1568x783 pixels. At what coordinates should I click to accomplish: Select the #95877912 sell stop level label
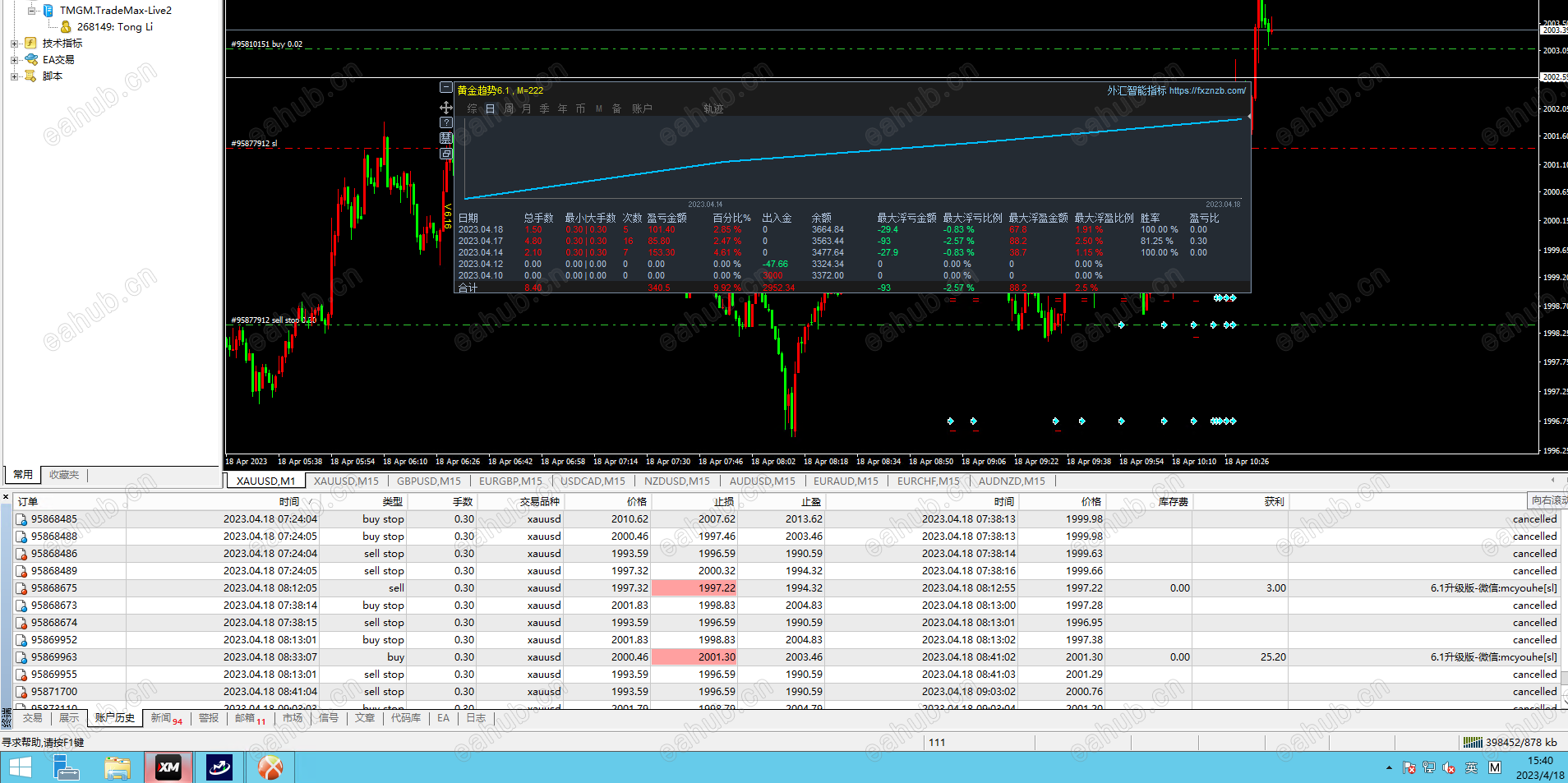[x=274, y=320]
